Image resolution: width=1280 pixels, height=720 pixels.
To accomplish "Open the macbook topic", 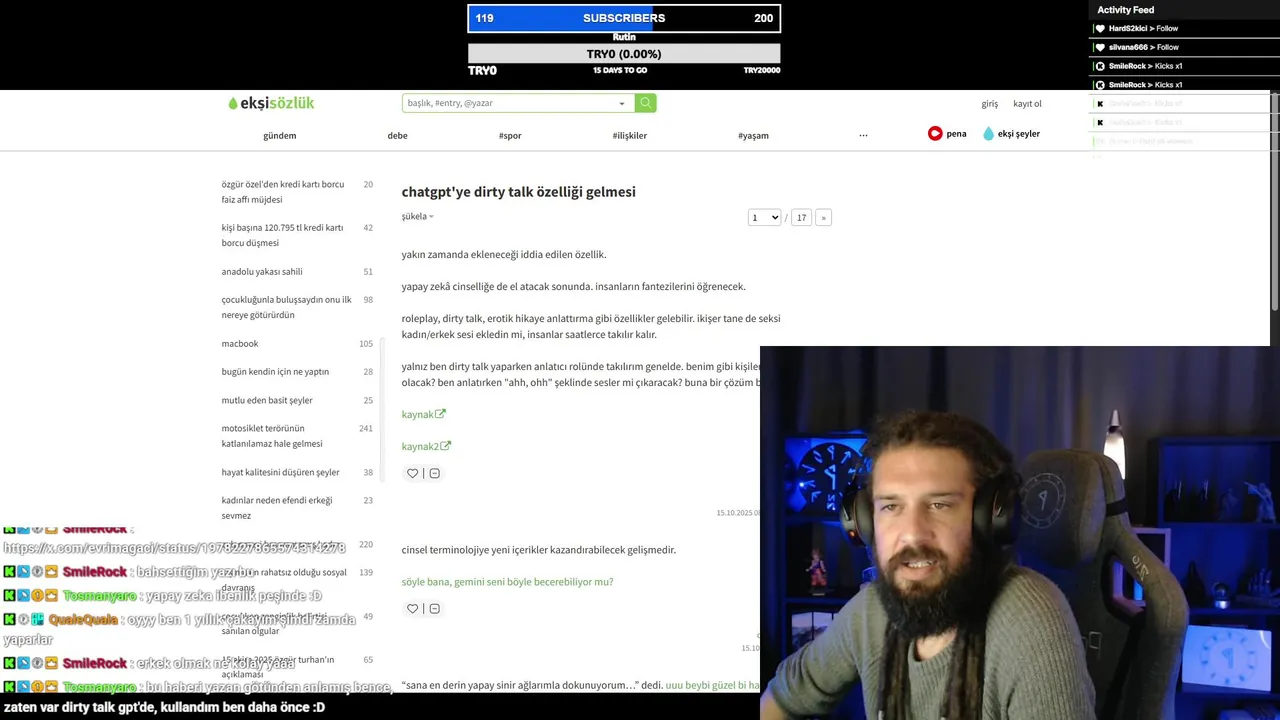I will coord(240,344).
